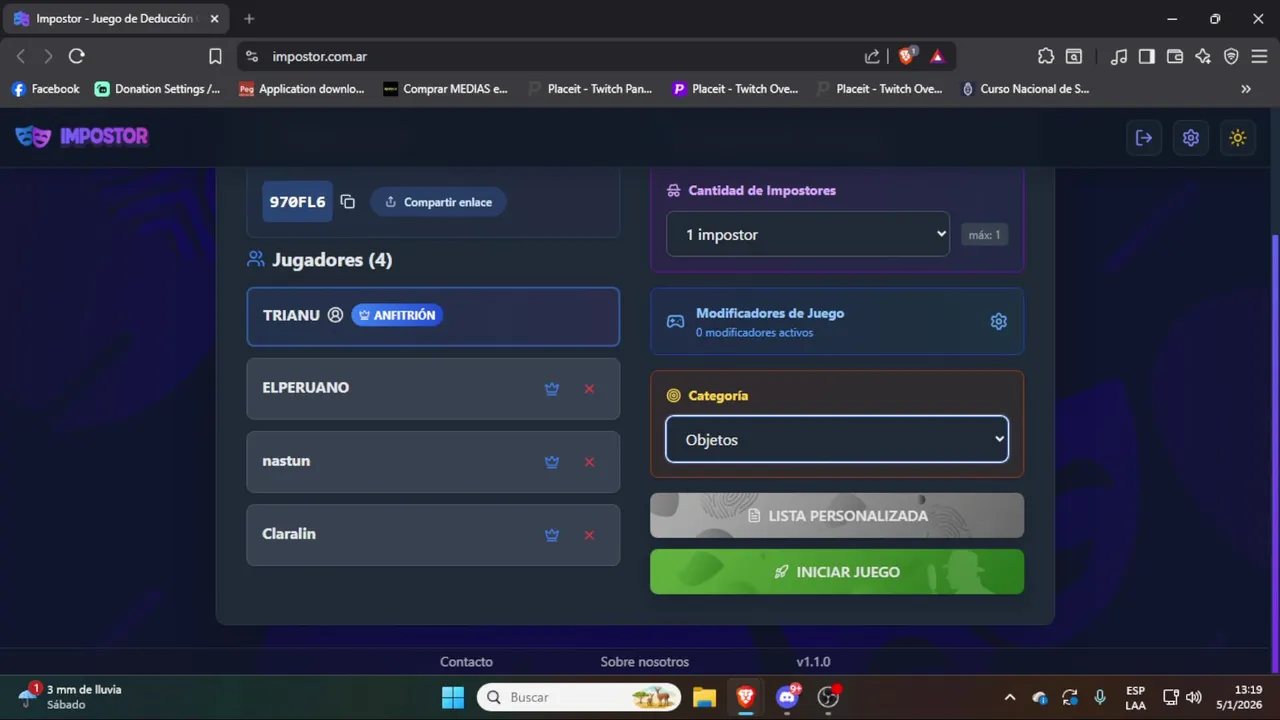Open Modificadores de Juego gear settings

point(998,321)
